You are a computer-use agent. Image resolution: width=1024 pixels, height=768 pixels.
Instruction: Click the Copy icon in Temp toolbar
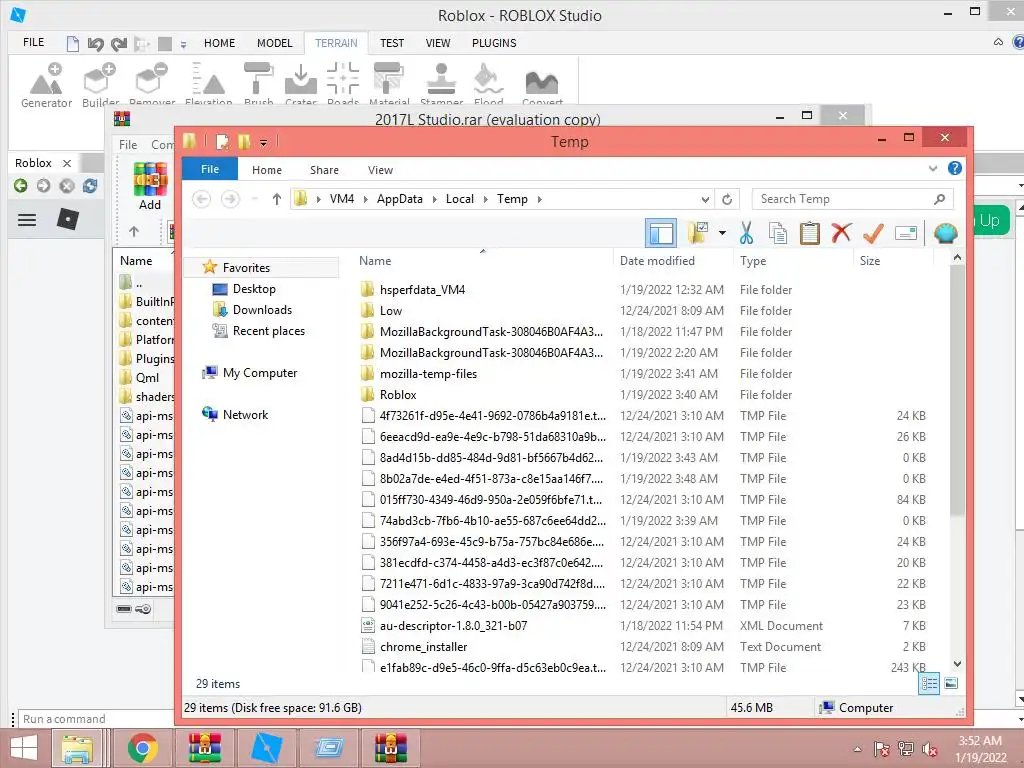[777, 233]
